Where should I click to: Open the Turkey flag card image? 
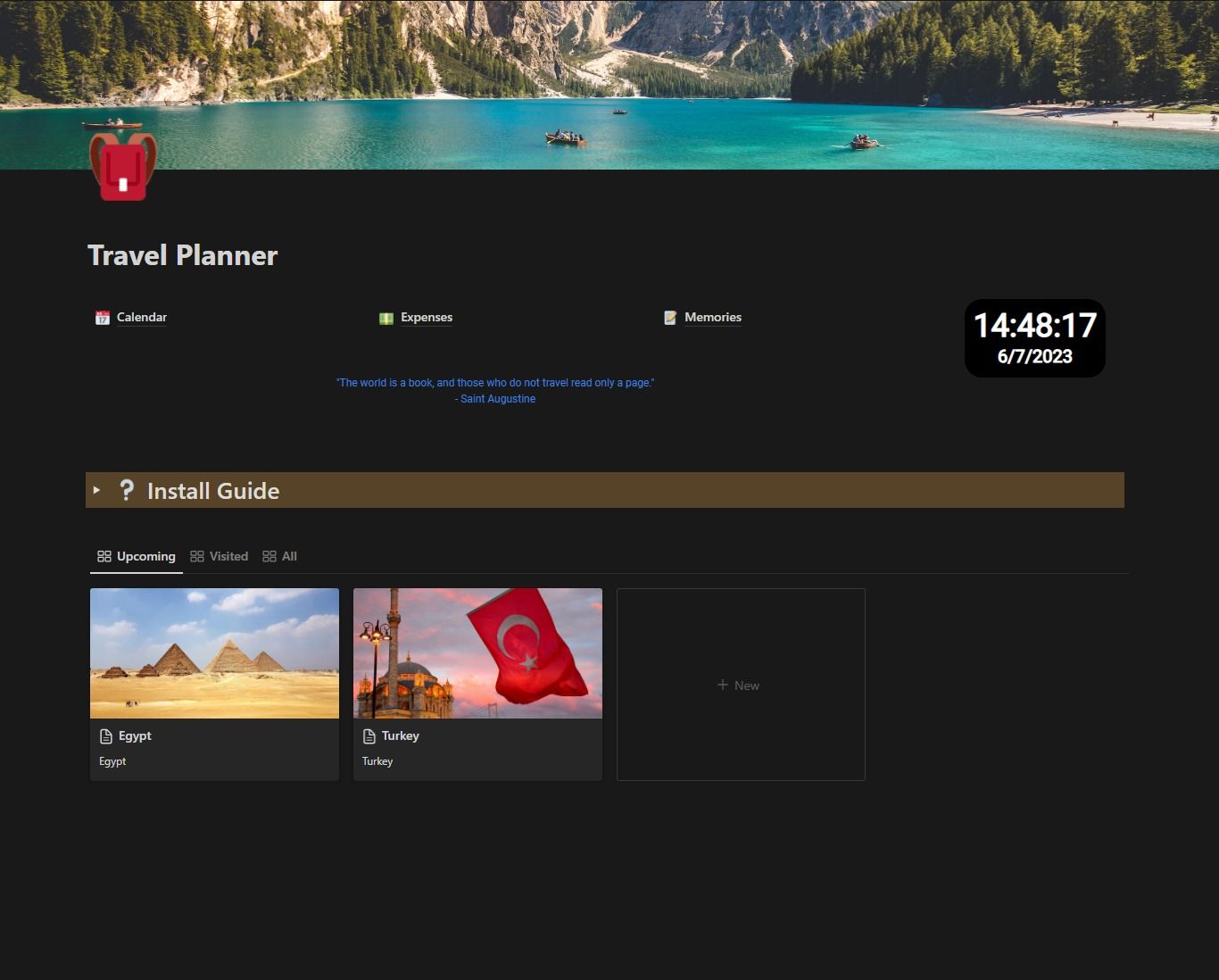click(477, 652)
